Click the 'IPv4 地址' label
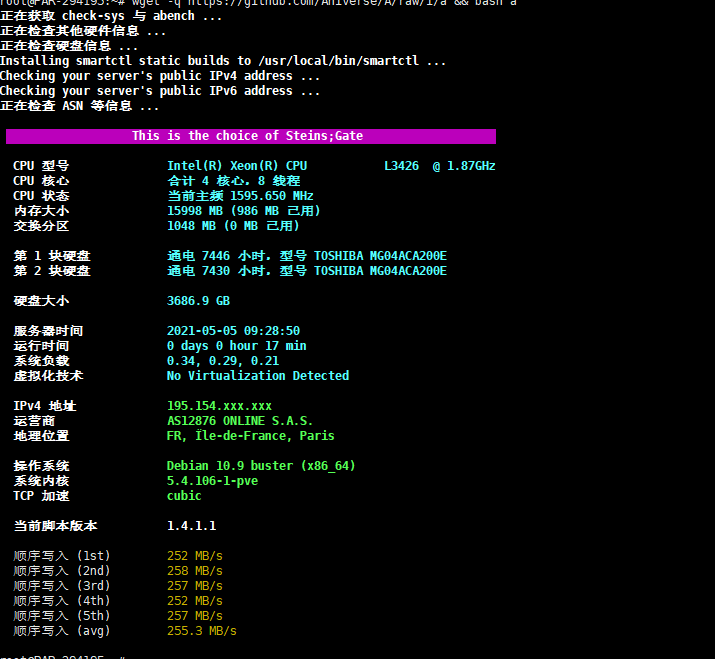Screen dimensions: 715x659 [x=45, y=406]
